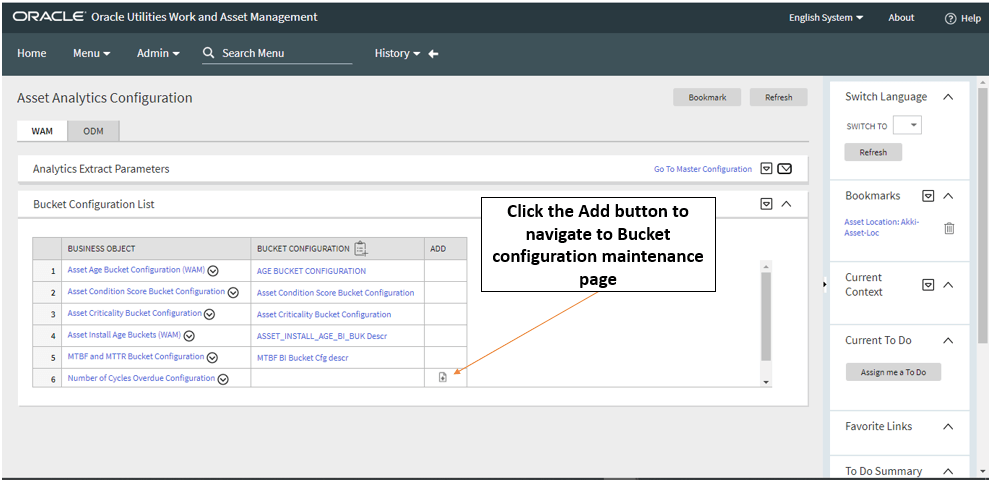Open Number of Cycles Overdue Configuration business object

(x=141, y=378)
